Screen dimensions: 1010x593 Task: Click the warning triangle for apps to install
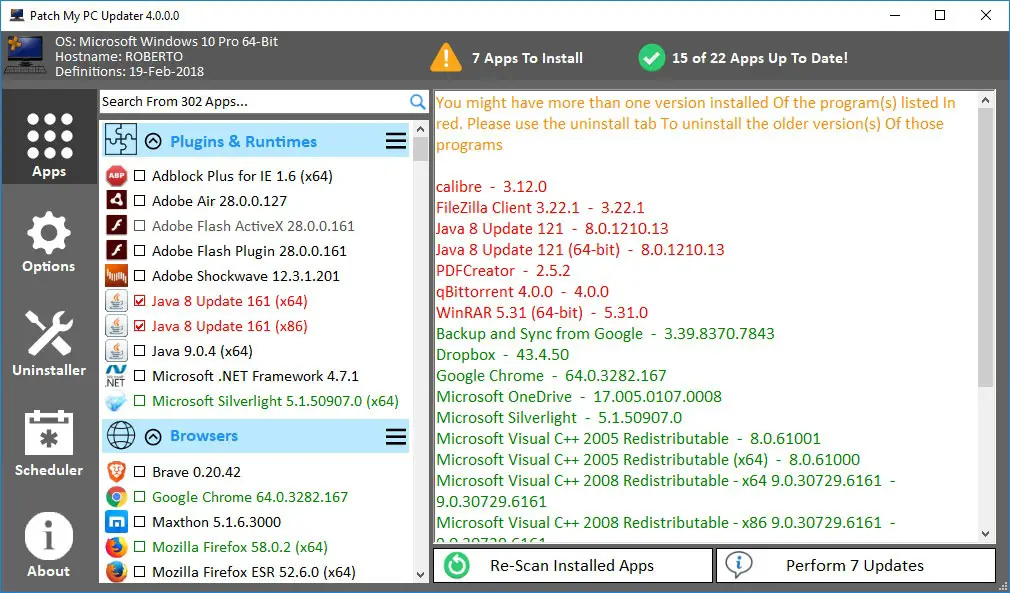[446, 57]
